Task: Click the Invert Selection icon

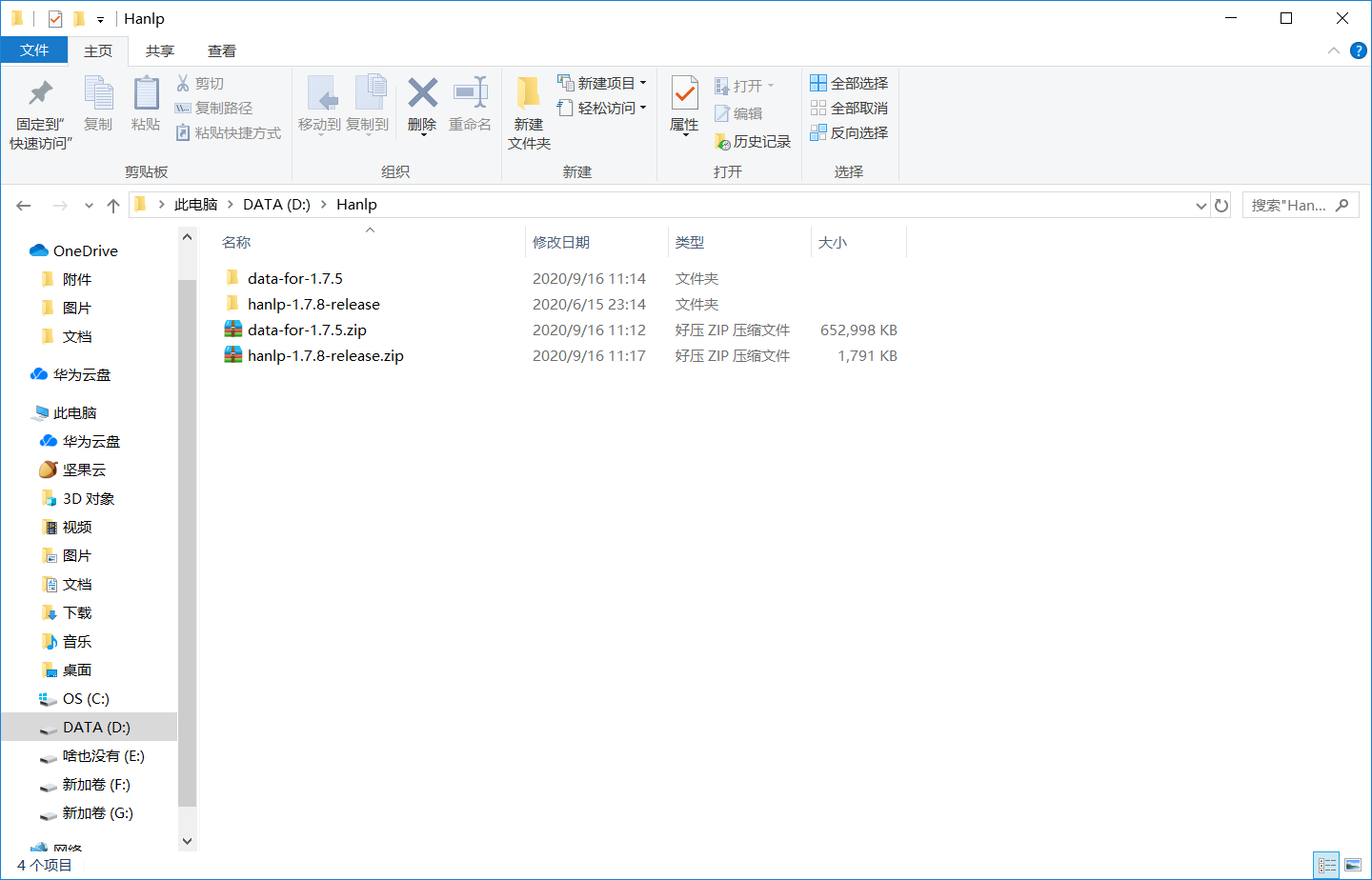Action: pyautogui.click(x=818, y=132)
